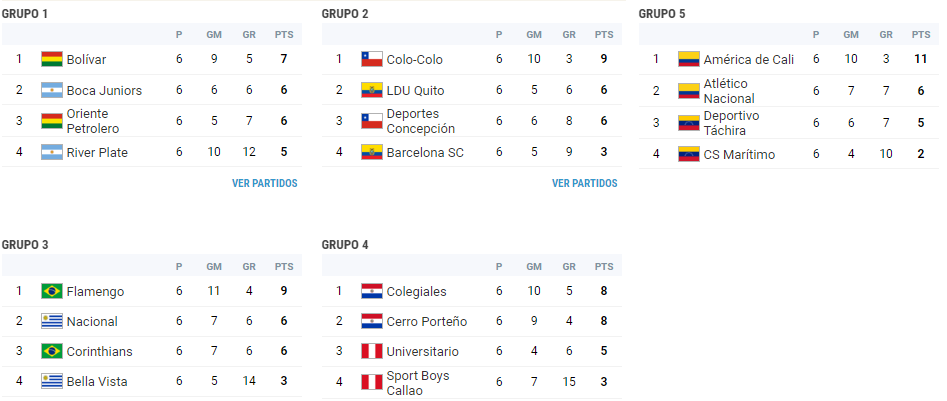Viewport: 947px width, 401px height.
Task: Open Ver Partidos link under Grupo 2
Action: click(584, 184)
